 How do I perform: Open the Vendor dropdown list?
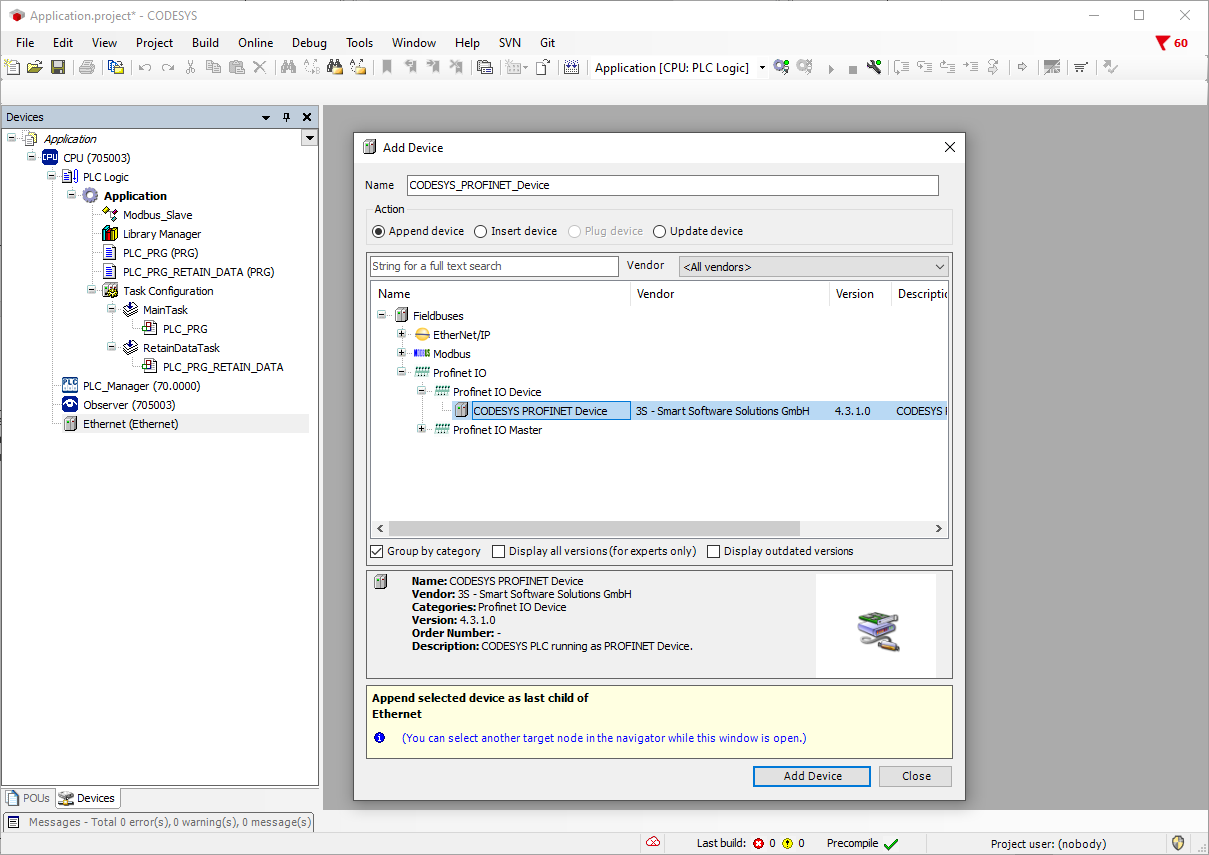(x=813, y=267)
